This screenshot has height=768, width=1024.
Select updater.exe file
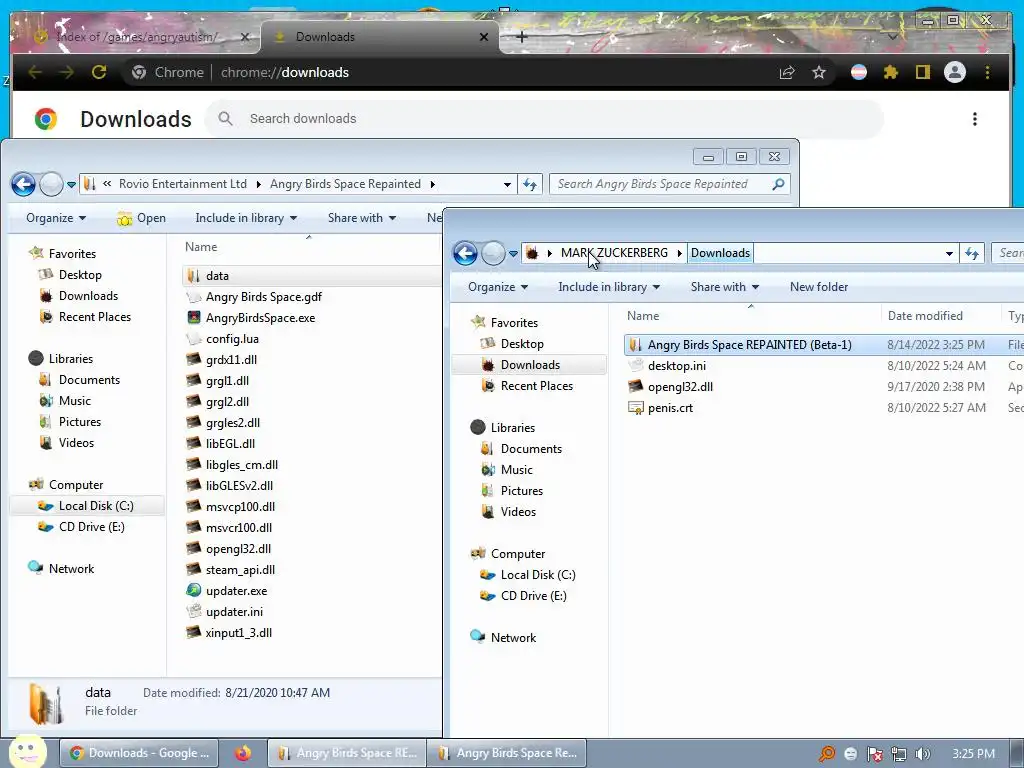(x=236, y=591)
